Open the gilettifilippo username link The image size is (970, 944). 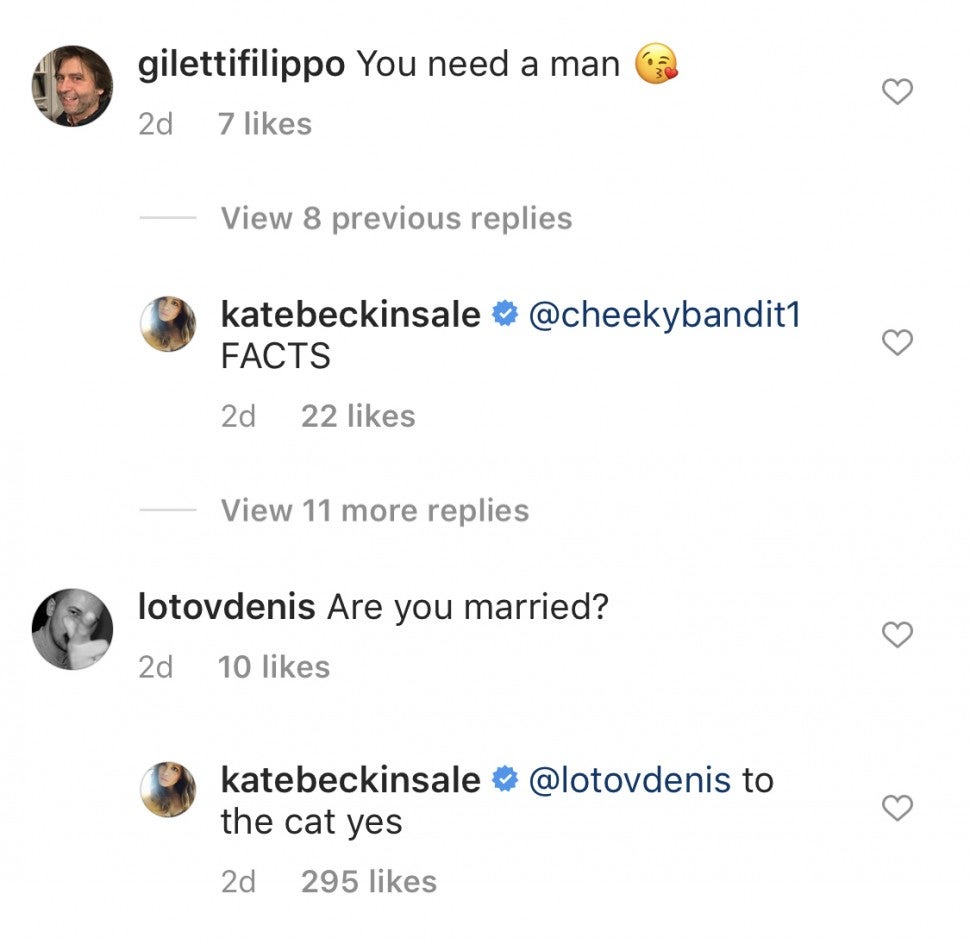point(241,64)
